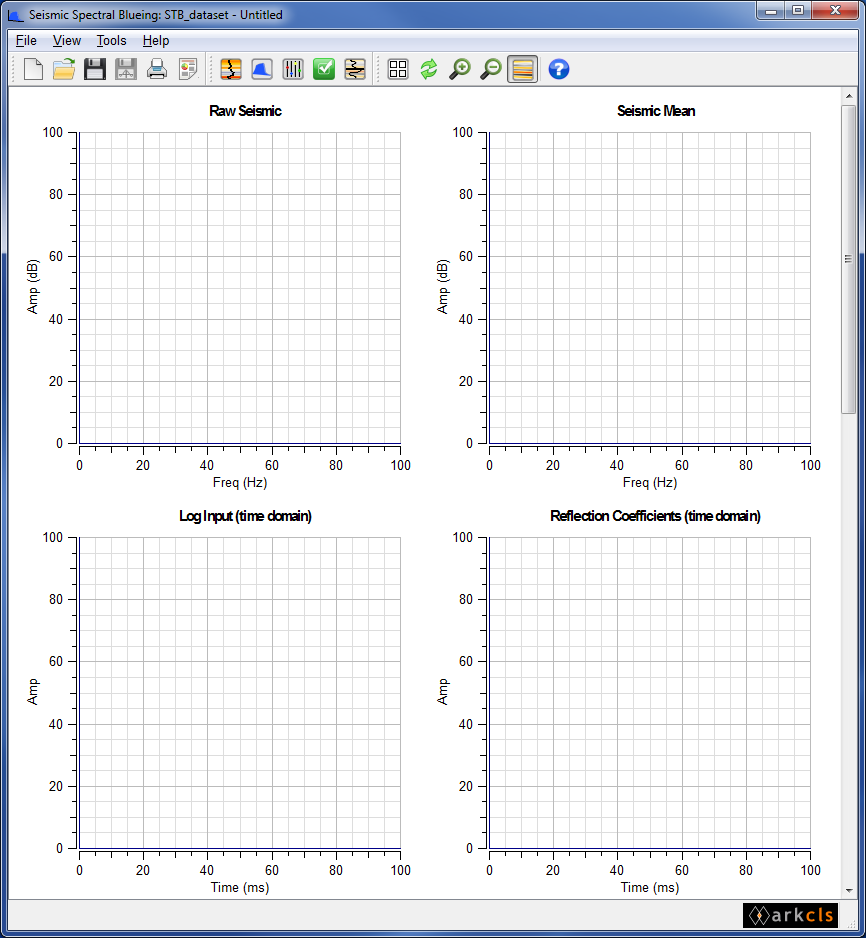Click the Raw Seismic chart title
The height and width of the screenshot is (938, 866).
click(245, 111)
